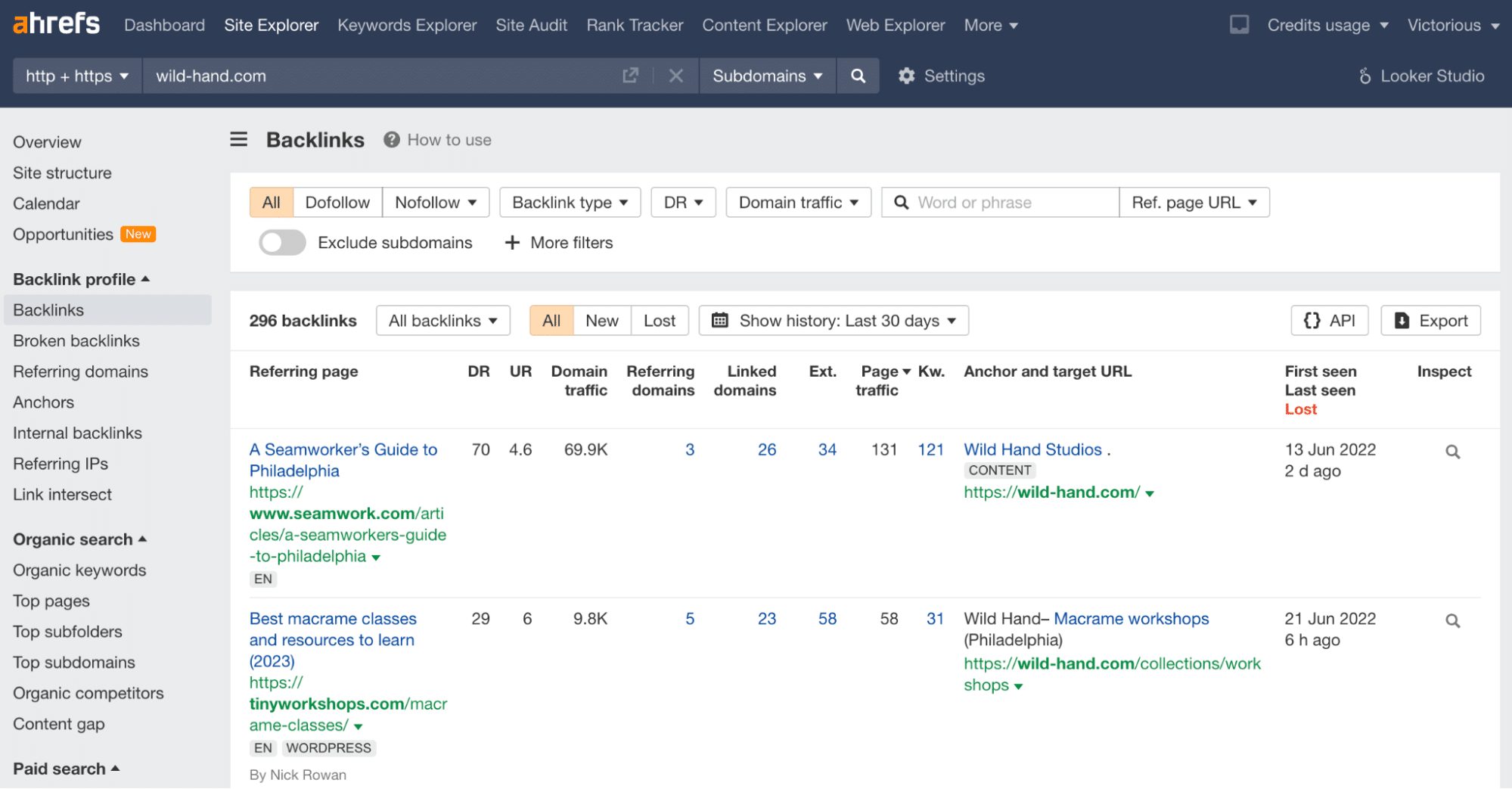
Task: Open the Subdomains mode dropdown
Action: point(768,76)
